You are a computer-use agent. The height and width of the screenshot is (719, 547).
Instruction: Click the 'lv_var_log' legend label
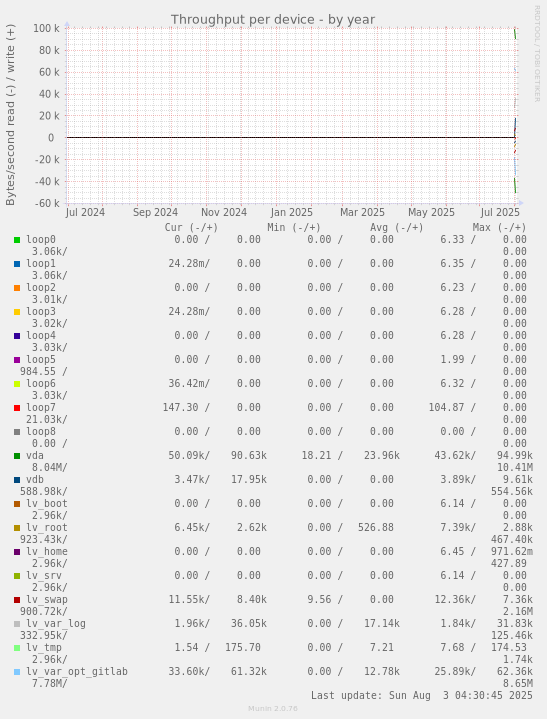pos(56,624)
